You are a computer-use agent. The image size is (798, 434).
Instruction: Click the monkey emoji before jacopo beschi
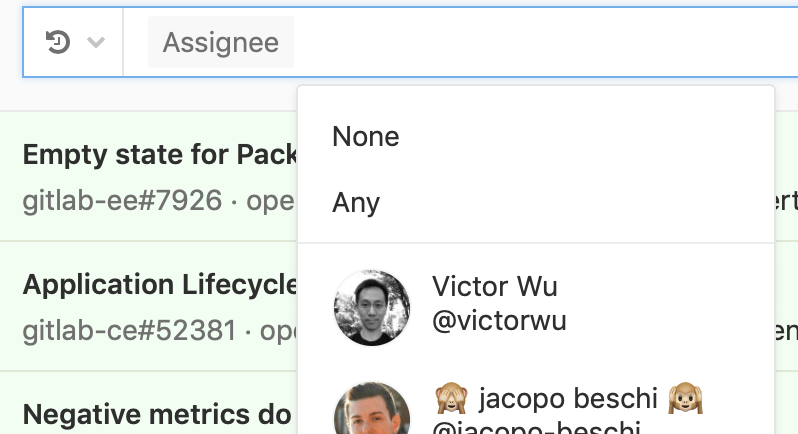451,399
